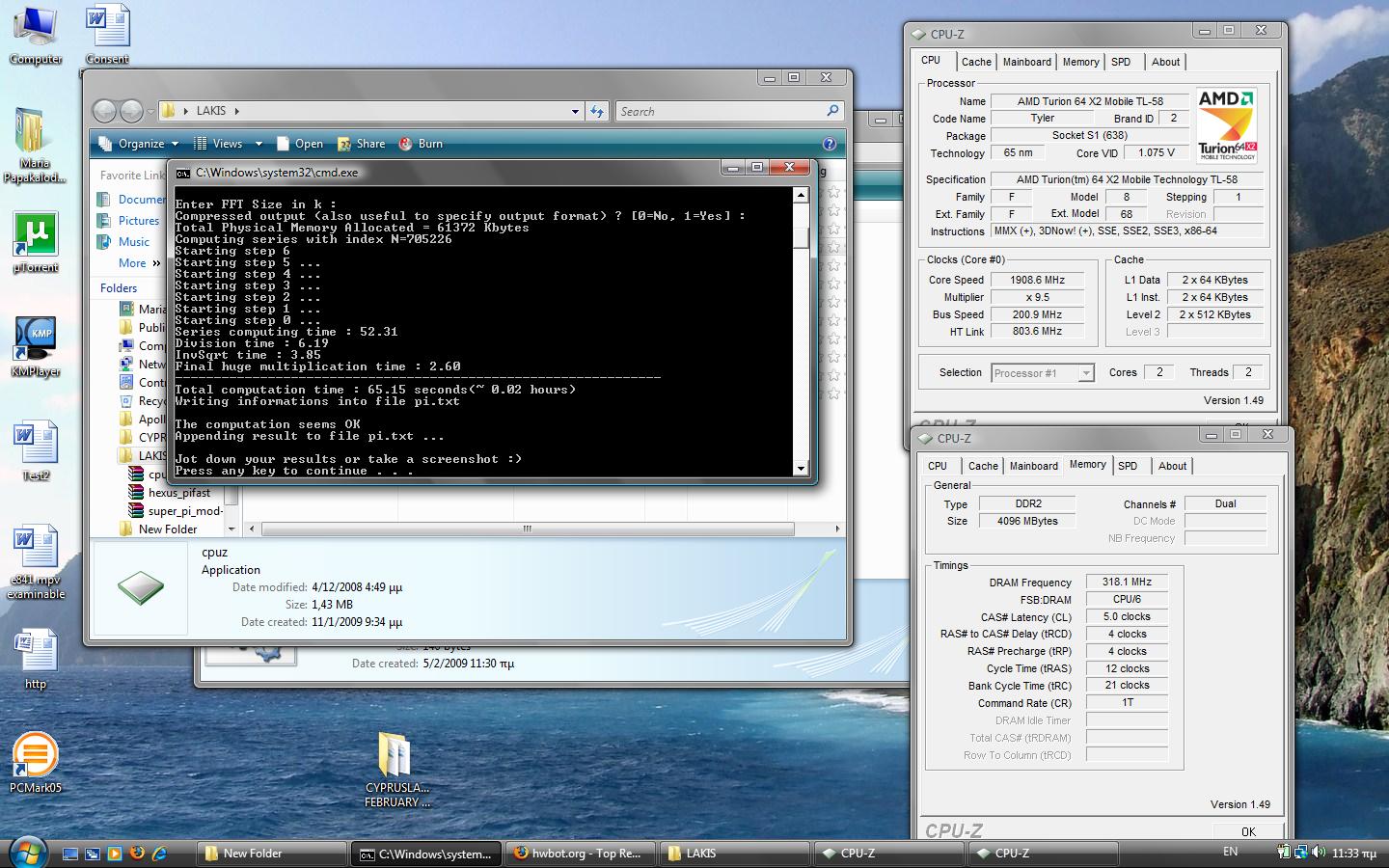This screenshot has width=1389, height=868.
Task: Launch KMPlayer from the desktop
Action: pyautogui.click(x=36, y=346)
